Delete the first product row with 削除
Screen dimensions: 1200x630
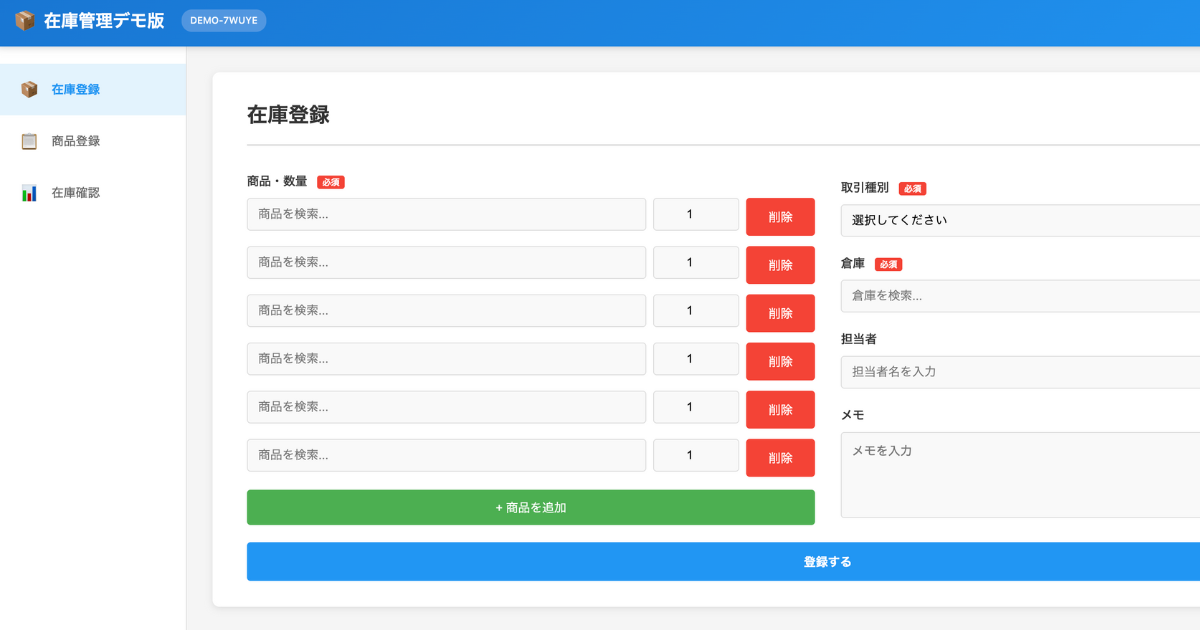point(780,217)
